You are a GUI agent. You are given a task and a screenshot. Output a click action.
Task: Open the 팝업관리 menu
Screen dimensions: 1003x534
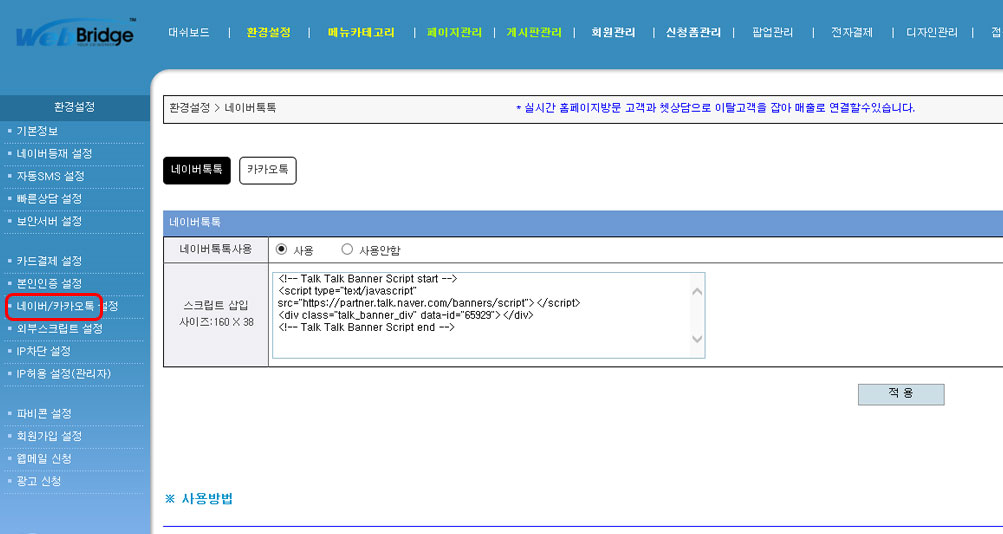773,32
